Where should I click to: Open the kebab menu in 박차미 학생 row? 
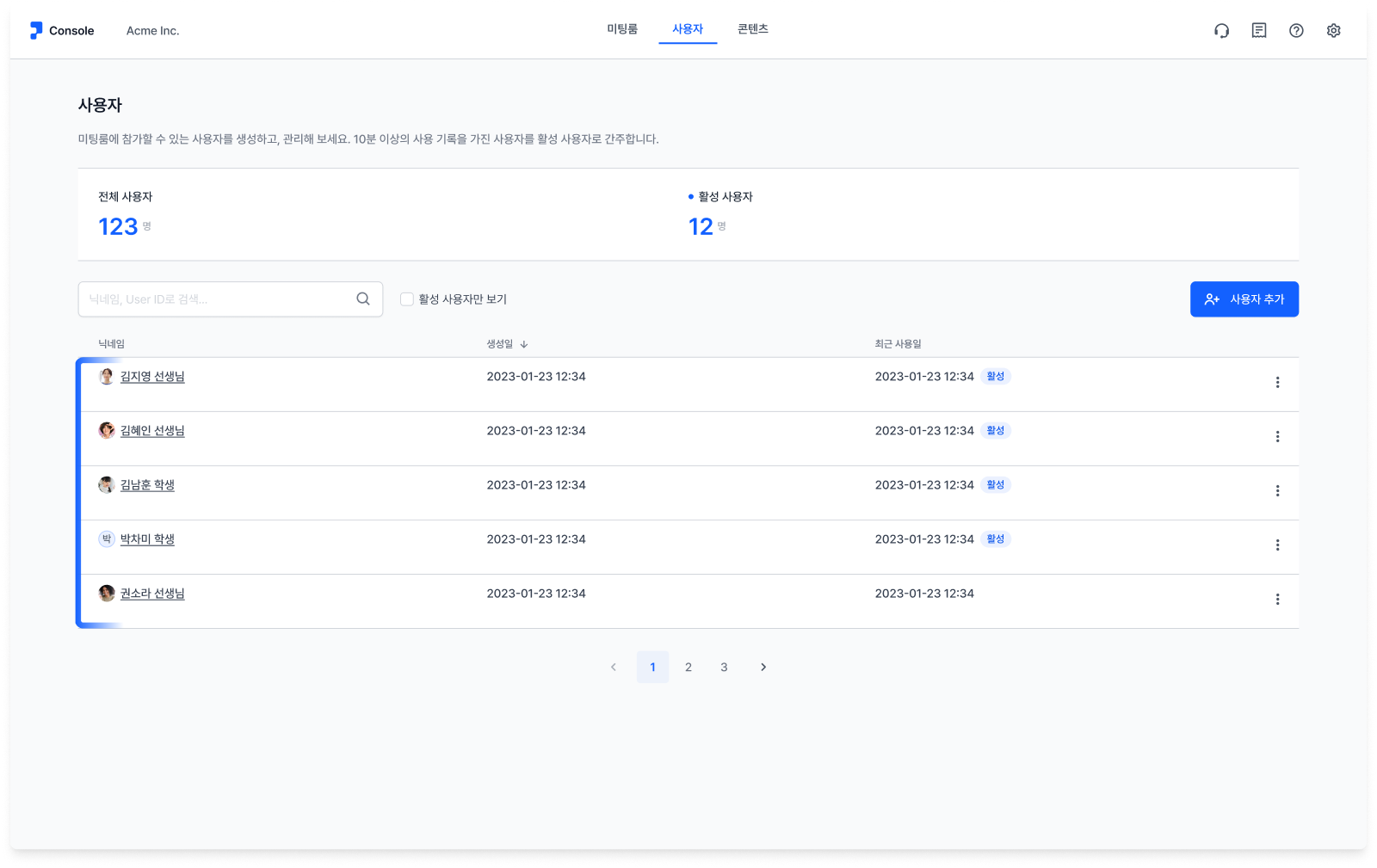click(x=1277, y=545)
